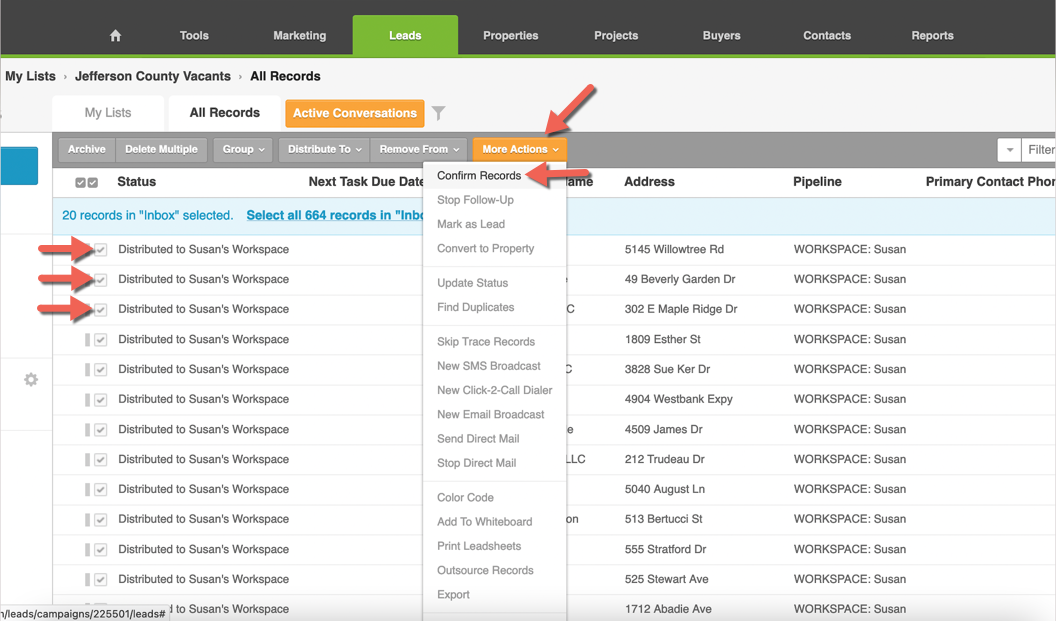Click the Jefferson County Vacants breadcrumb

click(x=152, y=76)
